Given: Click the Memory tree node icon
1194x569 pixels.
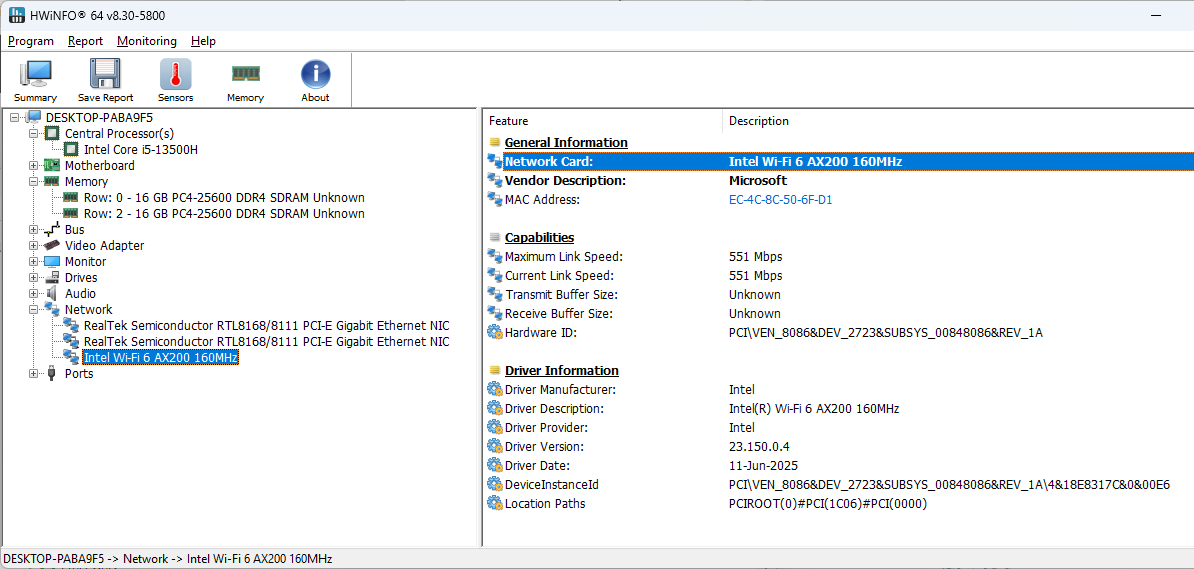Looking at the screenshot, I should [53, 181].
